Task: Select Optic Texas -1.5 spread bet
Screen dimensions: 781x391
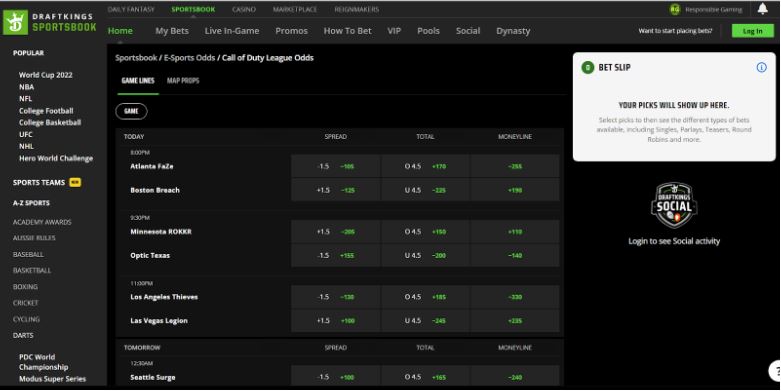Action: click(336, 256)
